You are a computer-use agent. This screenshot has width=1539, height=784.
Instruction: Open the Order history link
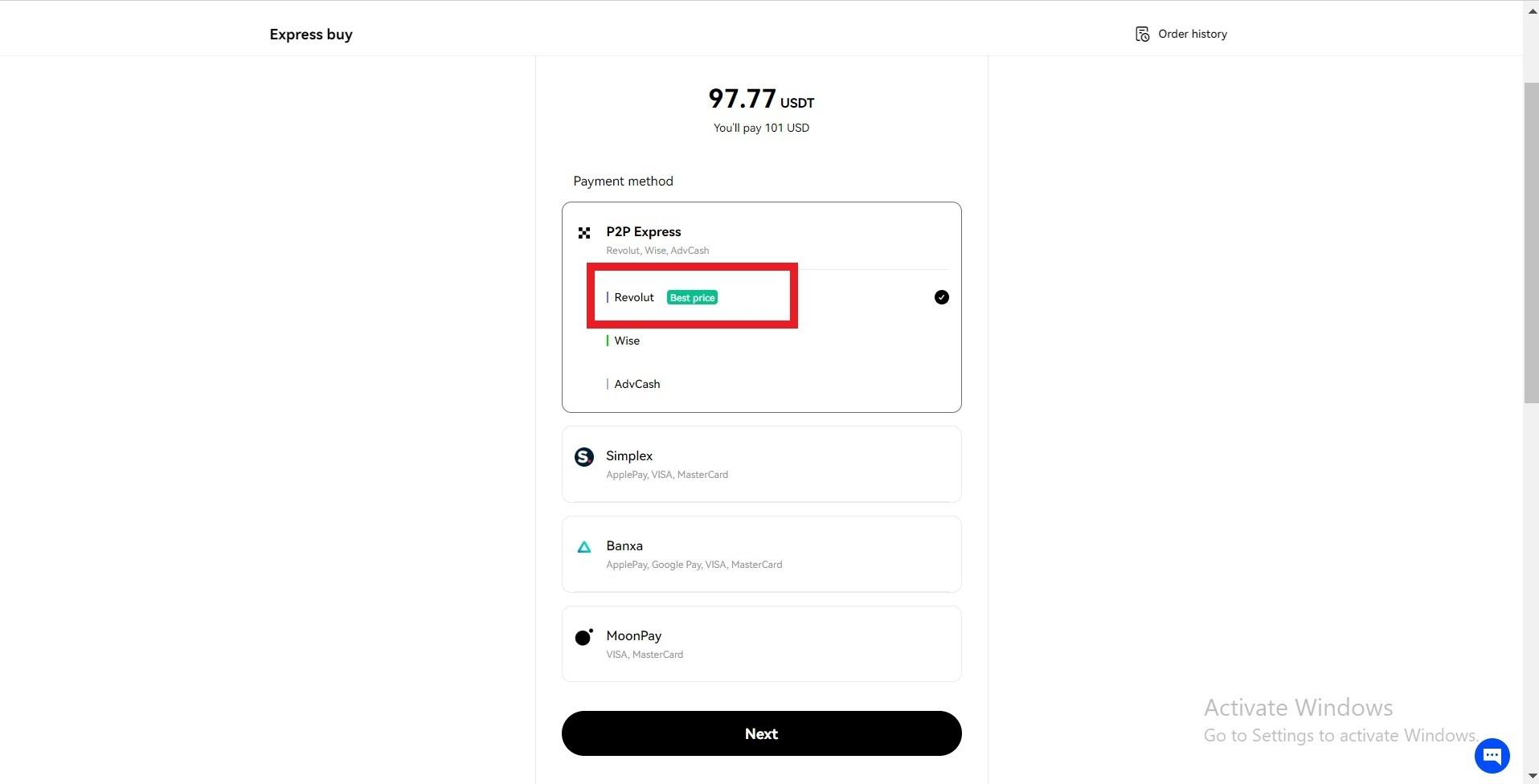tap(1193, 34)
